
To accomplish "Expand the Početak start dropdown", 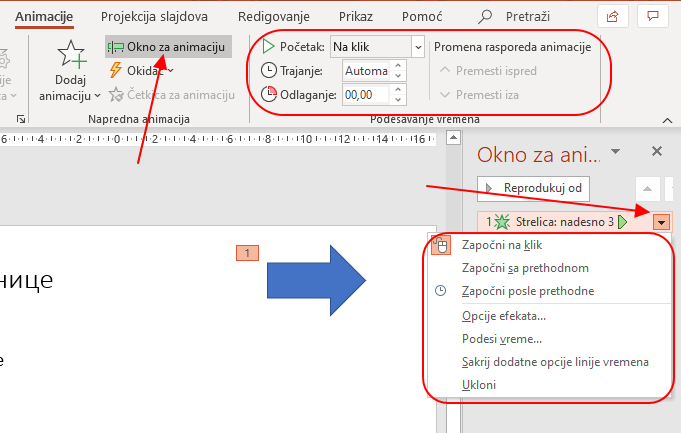I will point(418,47).
